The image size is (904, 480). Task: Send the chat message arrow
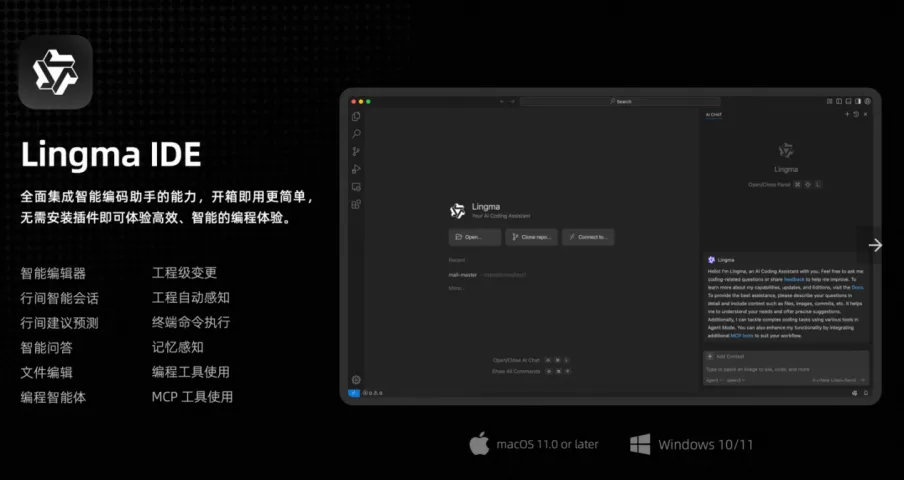tap(862, 380)
